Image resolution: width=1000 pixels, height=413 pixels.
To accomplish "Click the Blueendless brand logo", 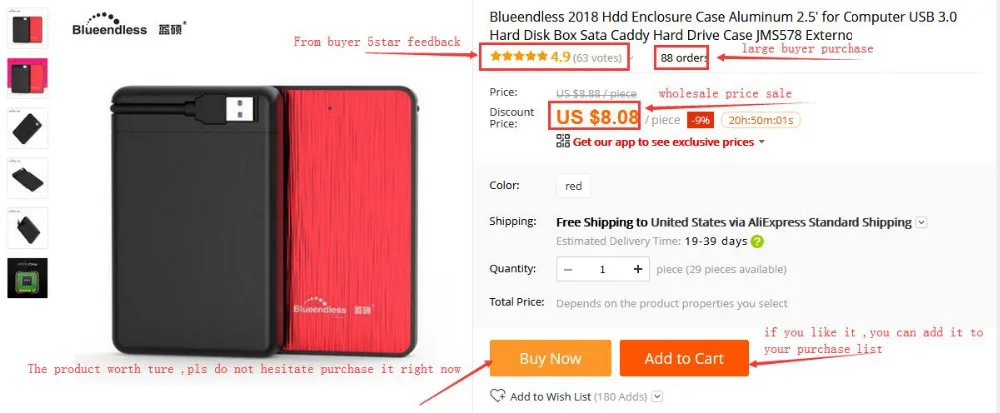I will pos(128,25).
